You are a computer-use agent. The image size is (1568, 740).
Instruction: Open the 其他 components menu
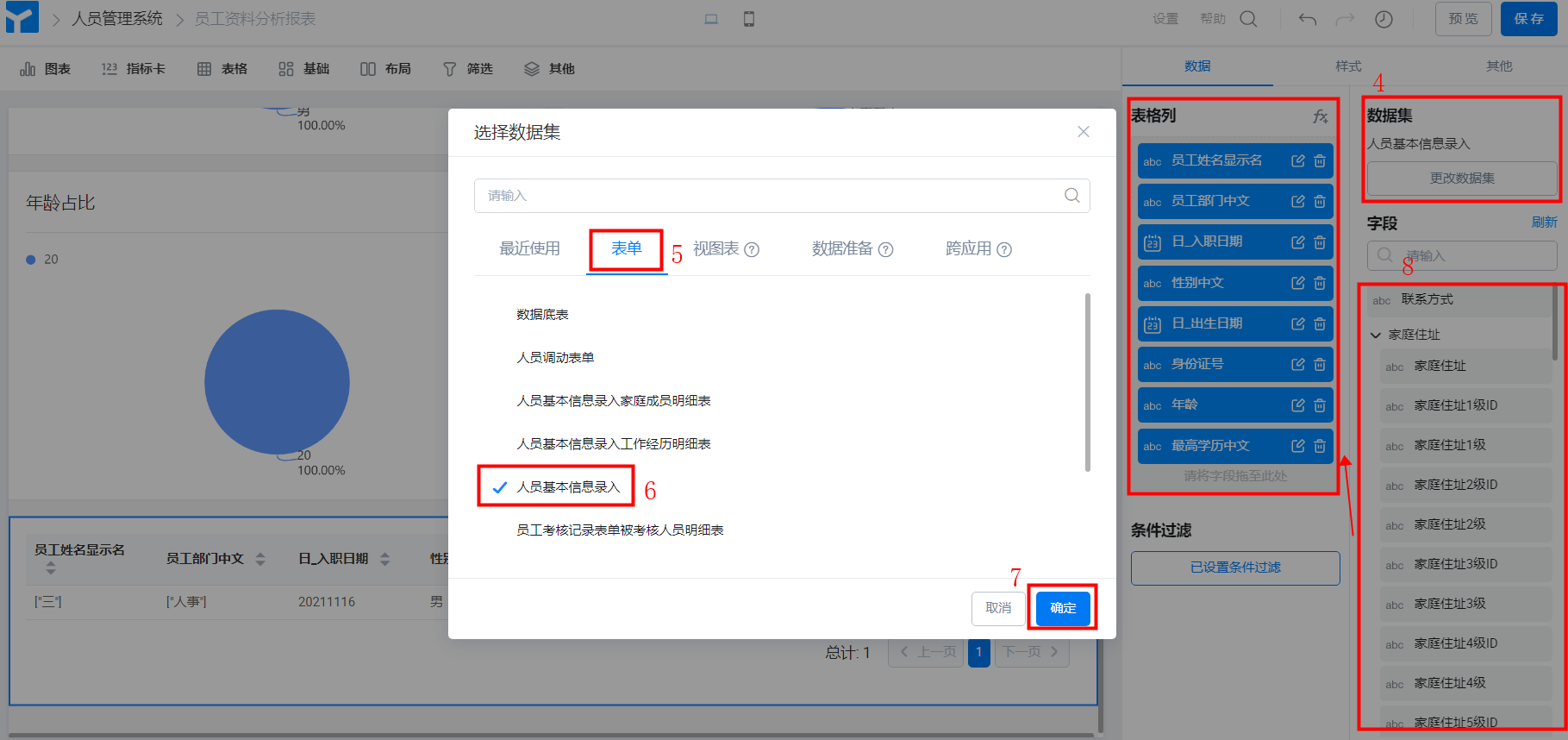(549, 69)
